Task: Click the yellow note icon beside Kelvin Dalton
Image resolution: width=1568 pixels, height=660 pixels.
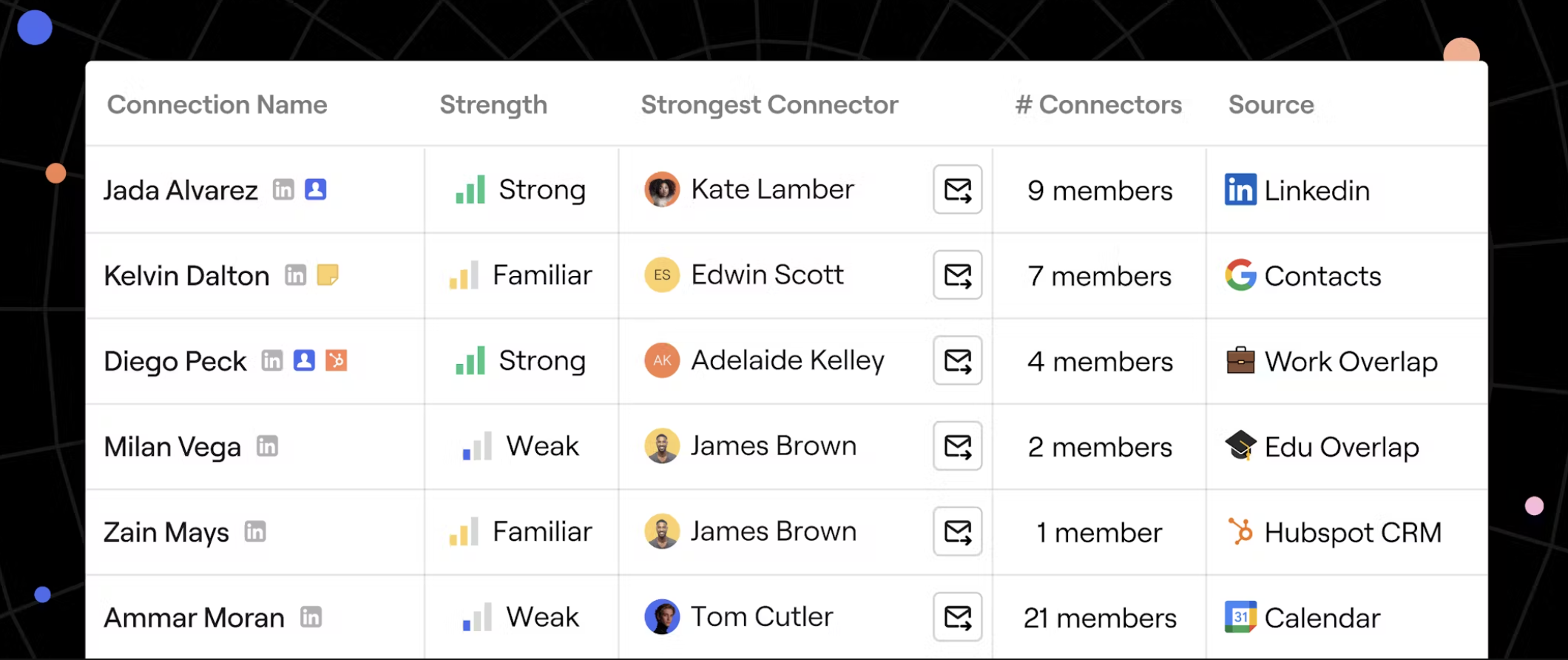Action: 328,275
